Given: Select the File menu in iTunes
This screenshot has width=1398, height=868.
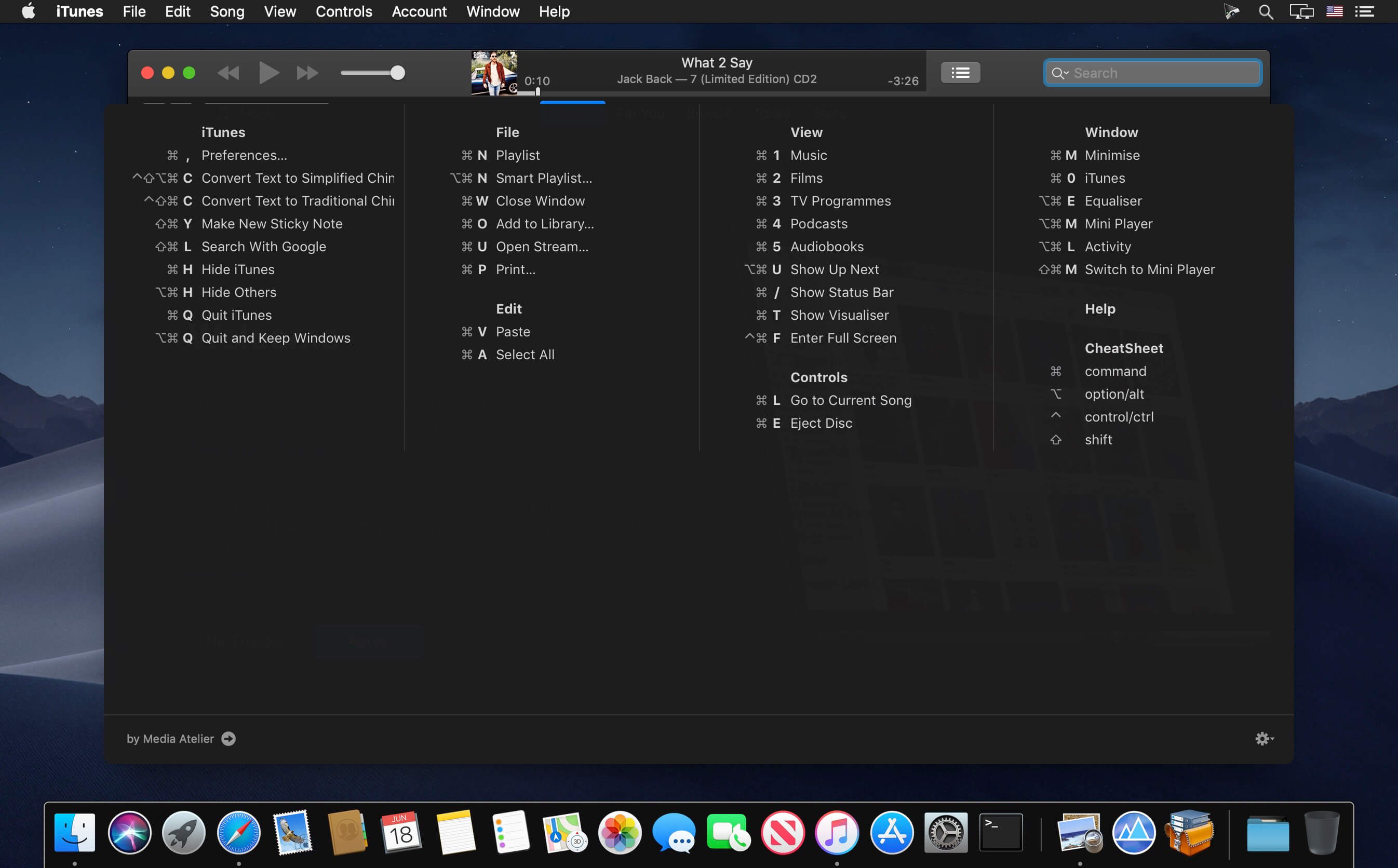Looking at the screenshot, I should click(x=133, y=12).
